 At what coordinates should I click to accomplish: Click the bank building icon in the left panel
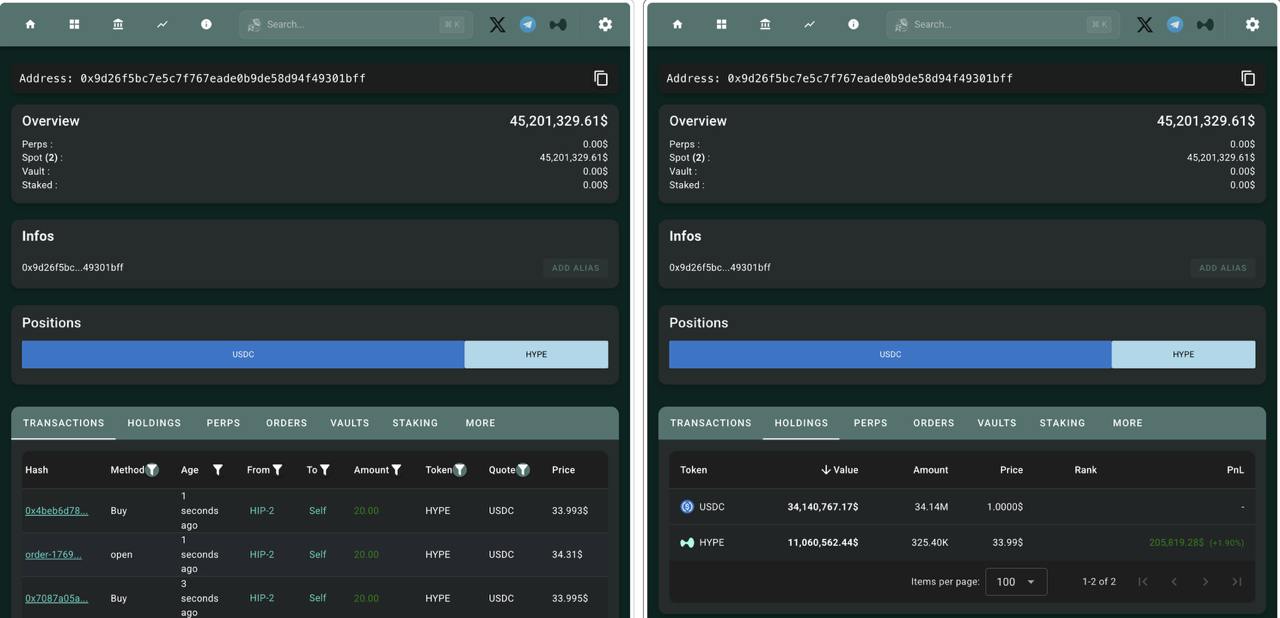(x=118, y=24)
